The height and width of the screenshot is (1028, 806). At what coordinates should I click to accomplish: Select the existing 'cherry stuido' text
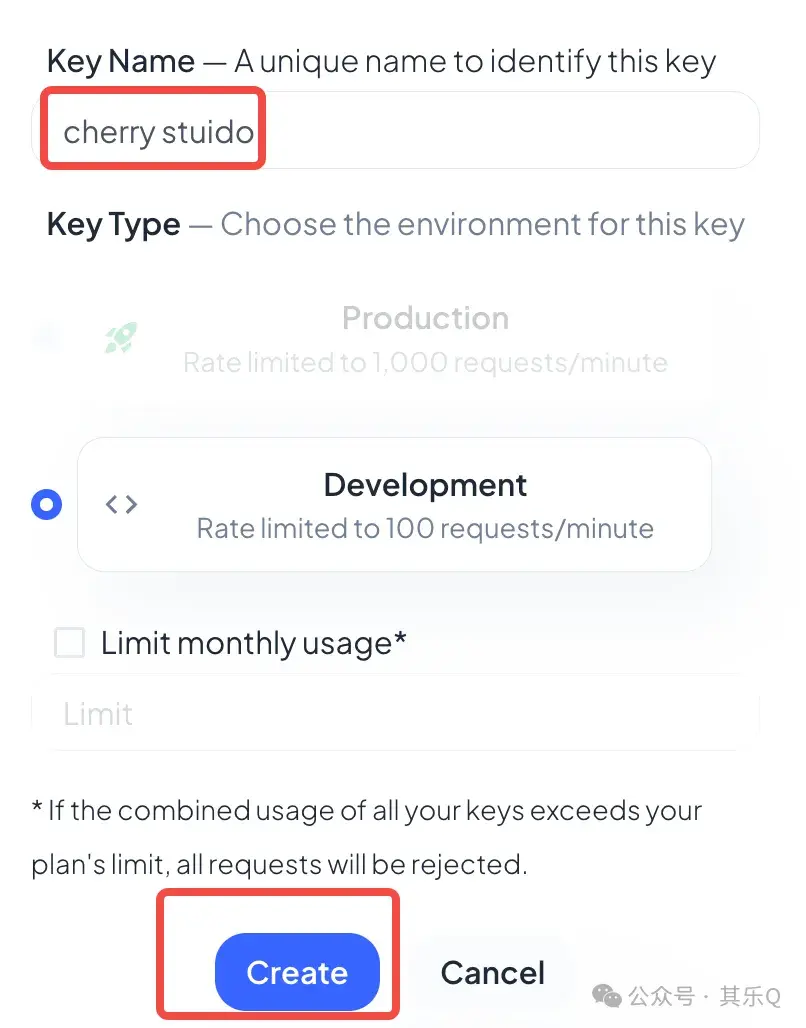click(x=152, y=129)
